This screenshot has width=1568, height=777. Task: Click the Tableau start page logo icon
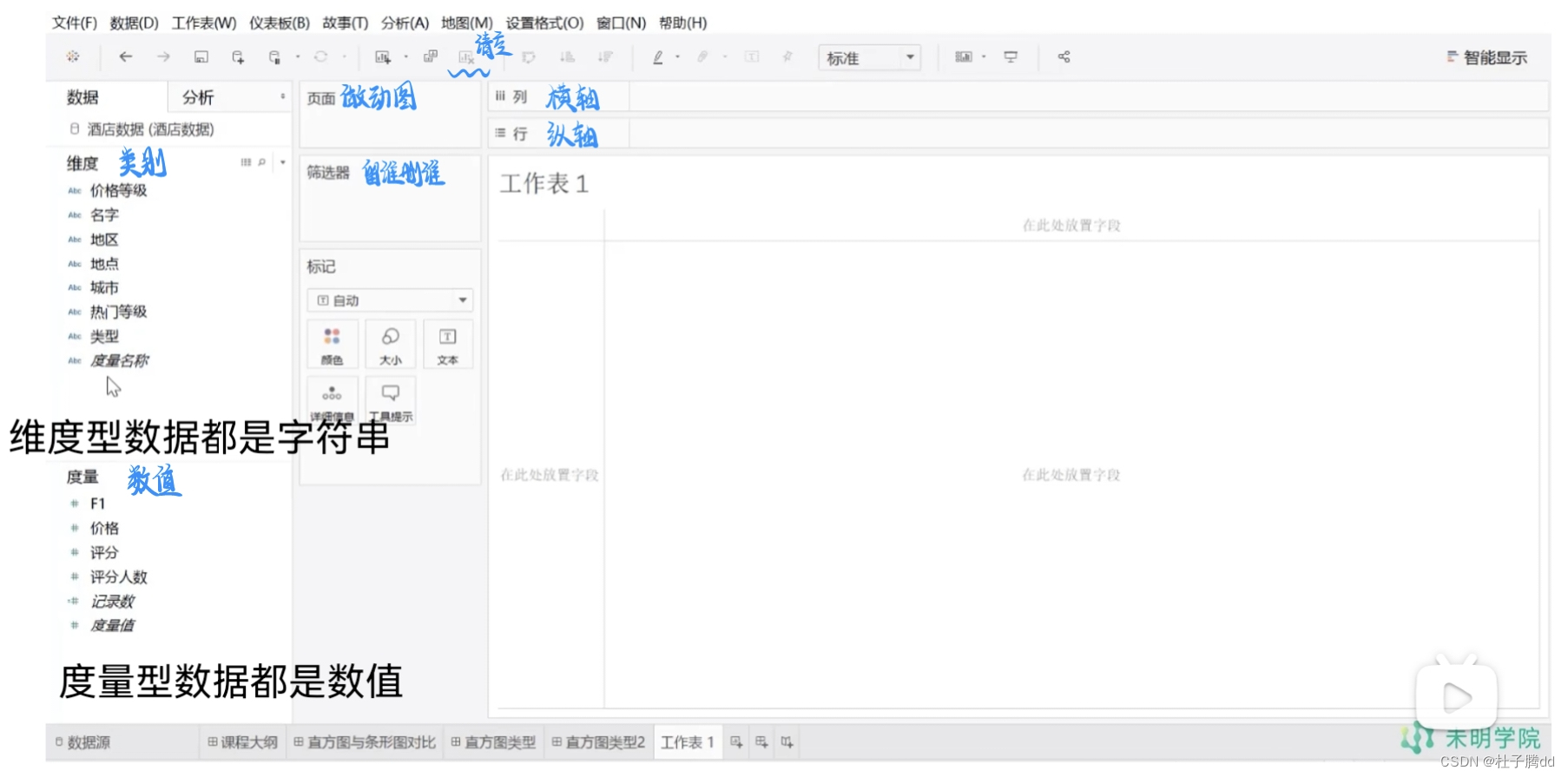(x=73, y=56)
